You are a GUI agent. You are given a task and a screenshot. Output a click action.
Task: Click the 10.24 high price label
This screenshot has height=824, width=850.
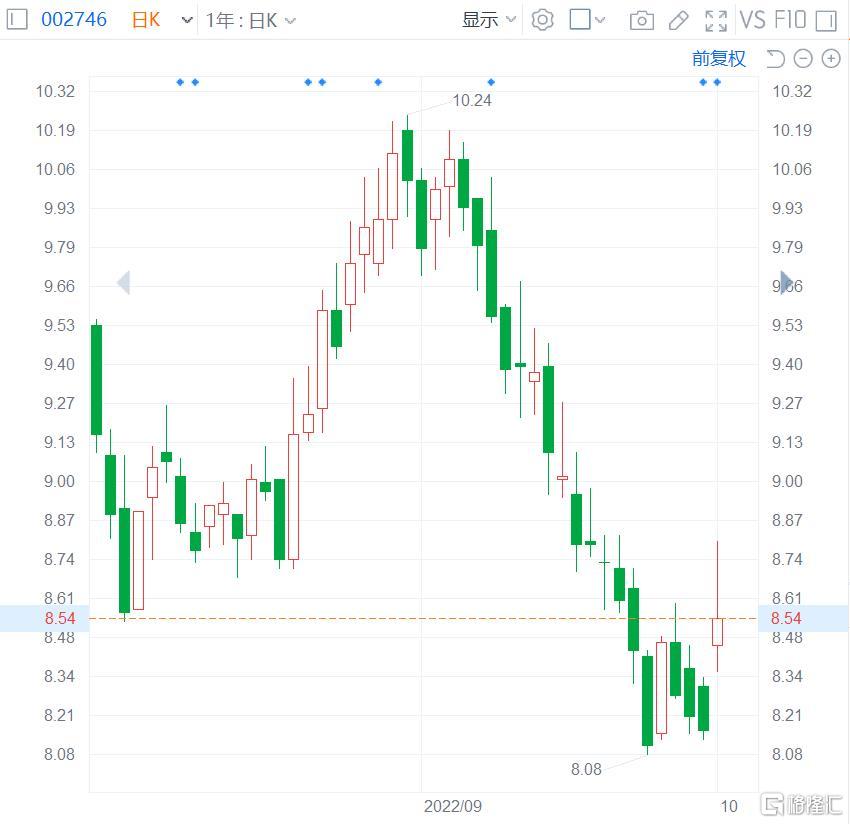click(x=472, y=100)
